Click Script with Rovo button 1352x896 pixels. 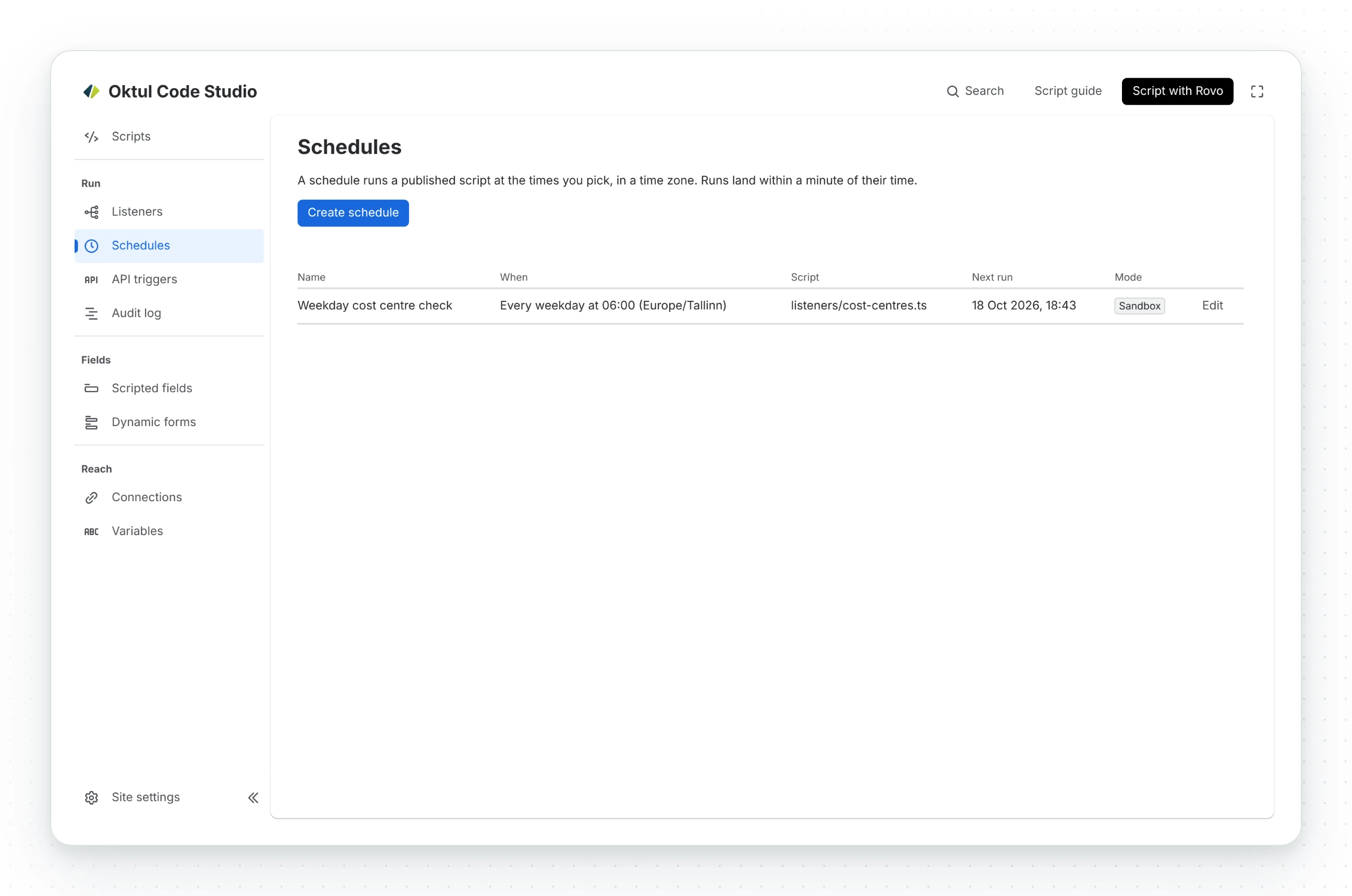point(1177,91)
